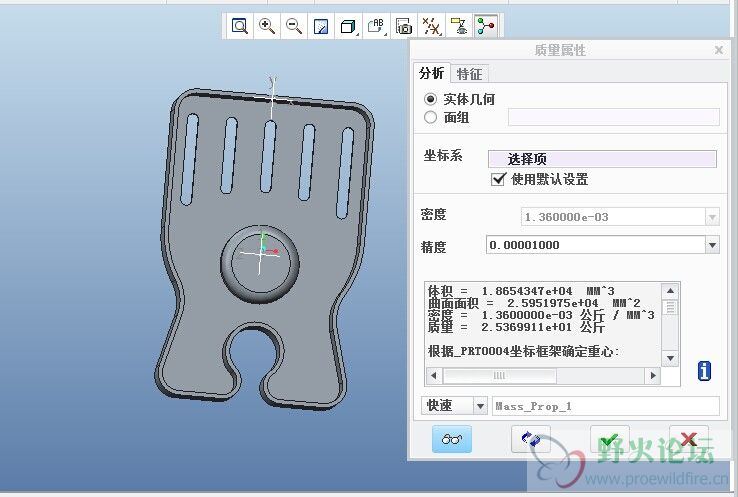Click the glasses preview button
This screenshot has height=497, width=738.
pyautogui.click(x=452, y=439)
